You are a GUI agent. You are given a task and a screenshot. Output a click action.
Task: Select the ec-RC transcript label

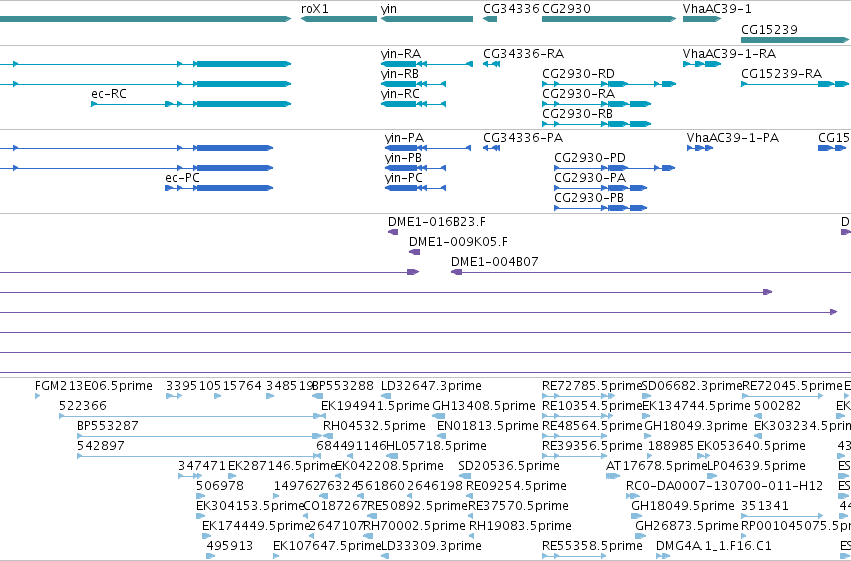(109, 94)
